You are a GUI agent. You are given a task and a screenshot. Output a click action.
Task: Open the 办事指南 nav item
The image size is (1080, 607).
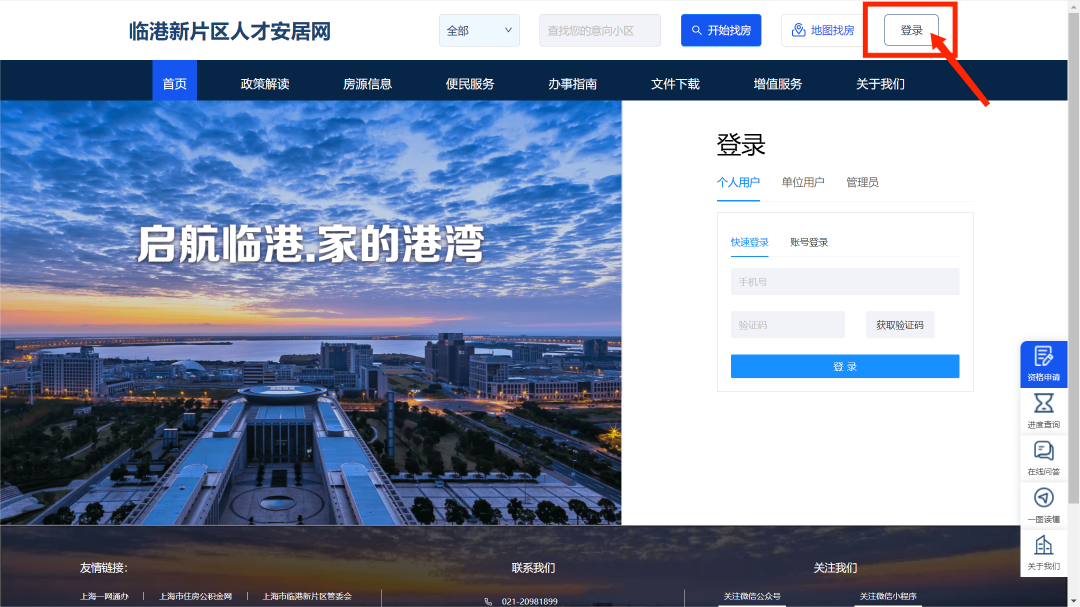click(572, 83)
